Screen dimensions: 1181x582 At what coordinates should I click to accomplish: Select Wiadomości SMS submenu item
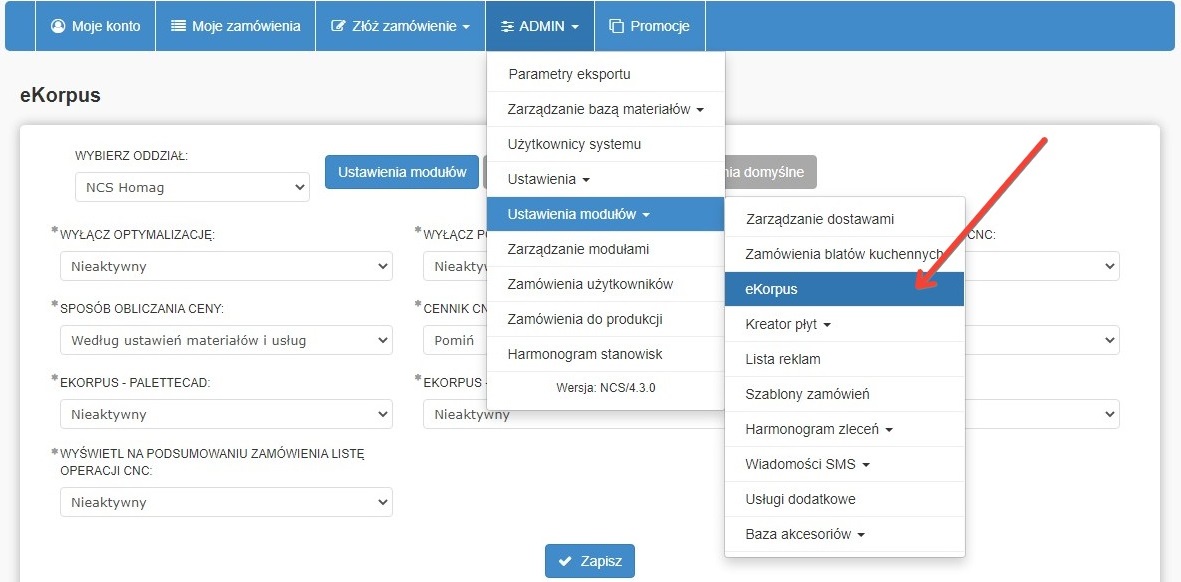click(x=807, y=464)
